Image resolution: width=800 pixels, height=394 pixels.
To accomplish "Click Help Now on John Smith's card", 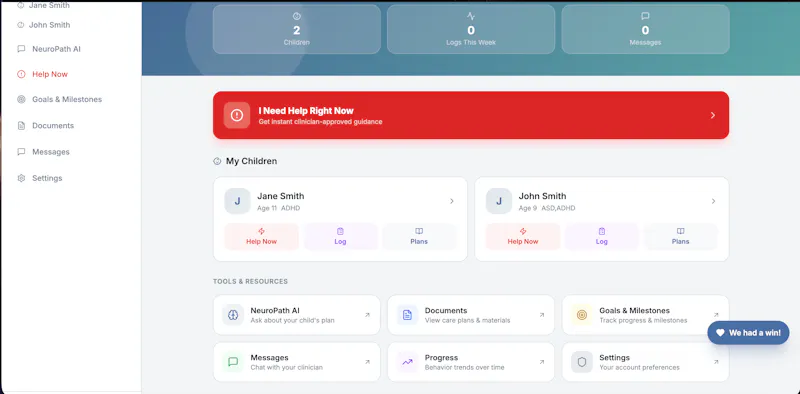I will (x=523, y=236).
